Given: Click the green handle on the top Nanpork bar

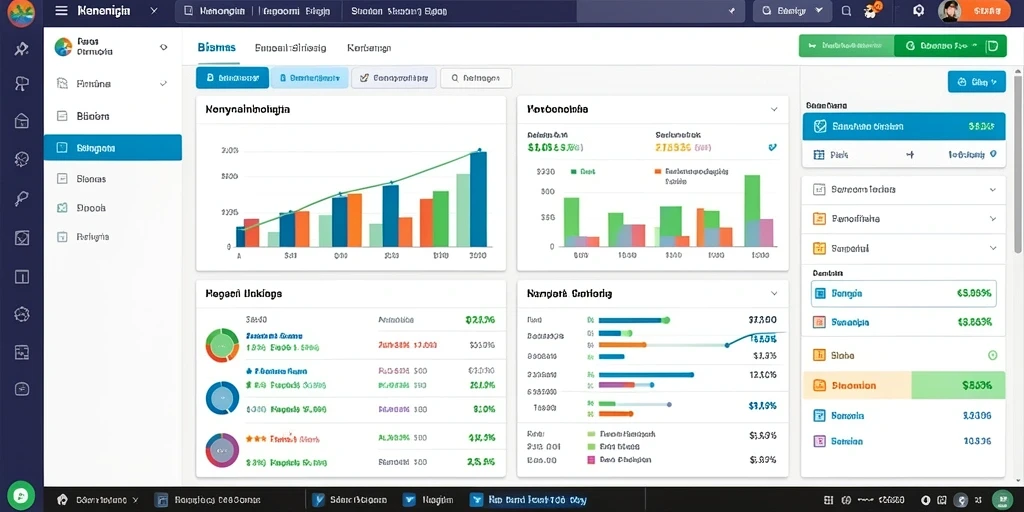Looking at the screenshot, I should click(665, 320).
